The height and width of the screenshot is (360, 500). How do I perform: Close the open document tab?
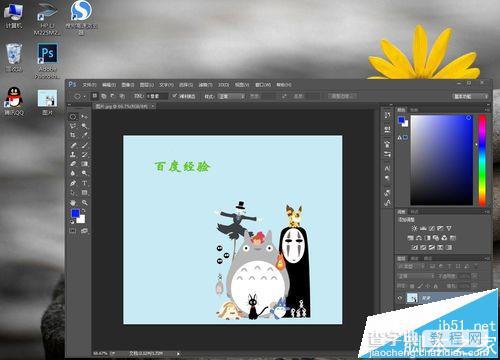[x=153, y=106]
